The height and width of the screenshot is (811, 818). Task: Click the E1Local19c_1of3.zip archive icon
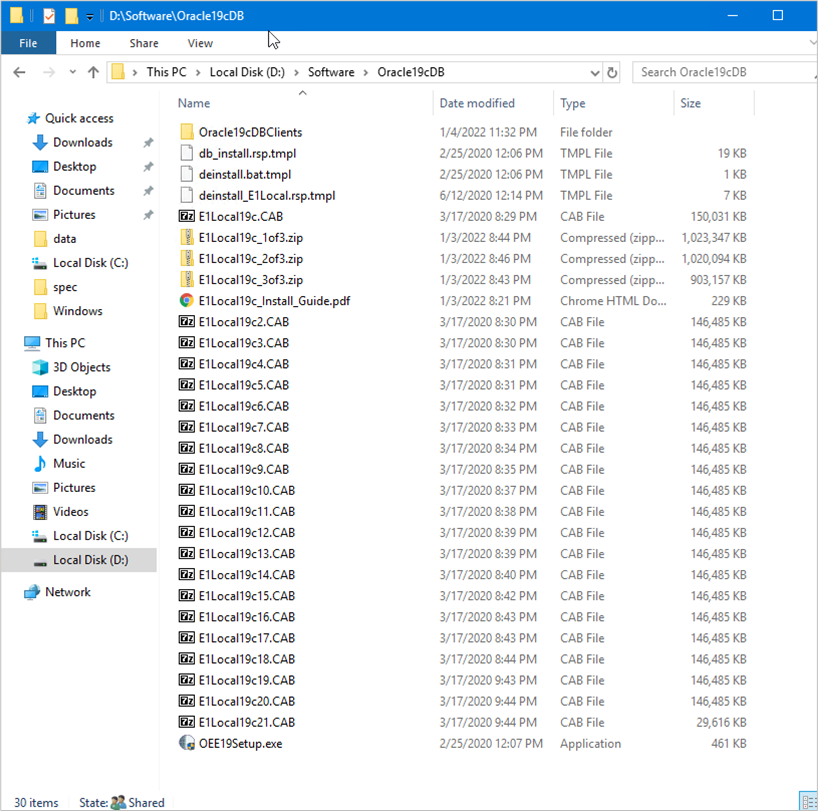click(187, 237)
